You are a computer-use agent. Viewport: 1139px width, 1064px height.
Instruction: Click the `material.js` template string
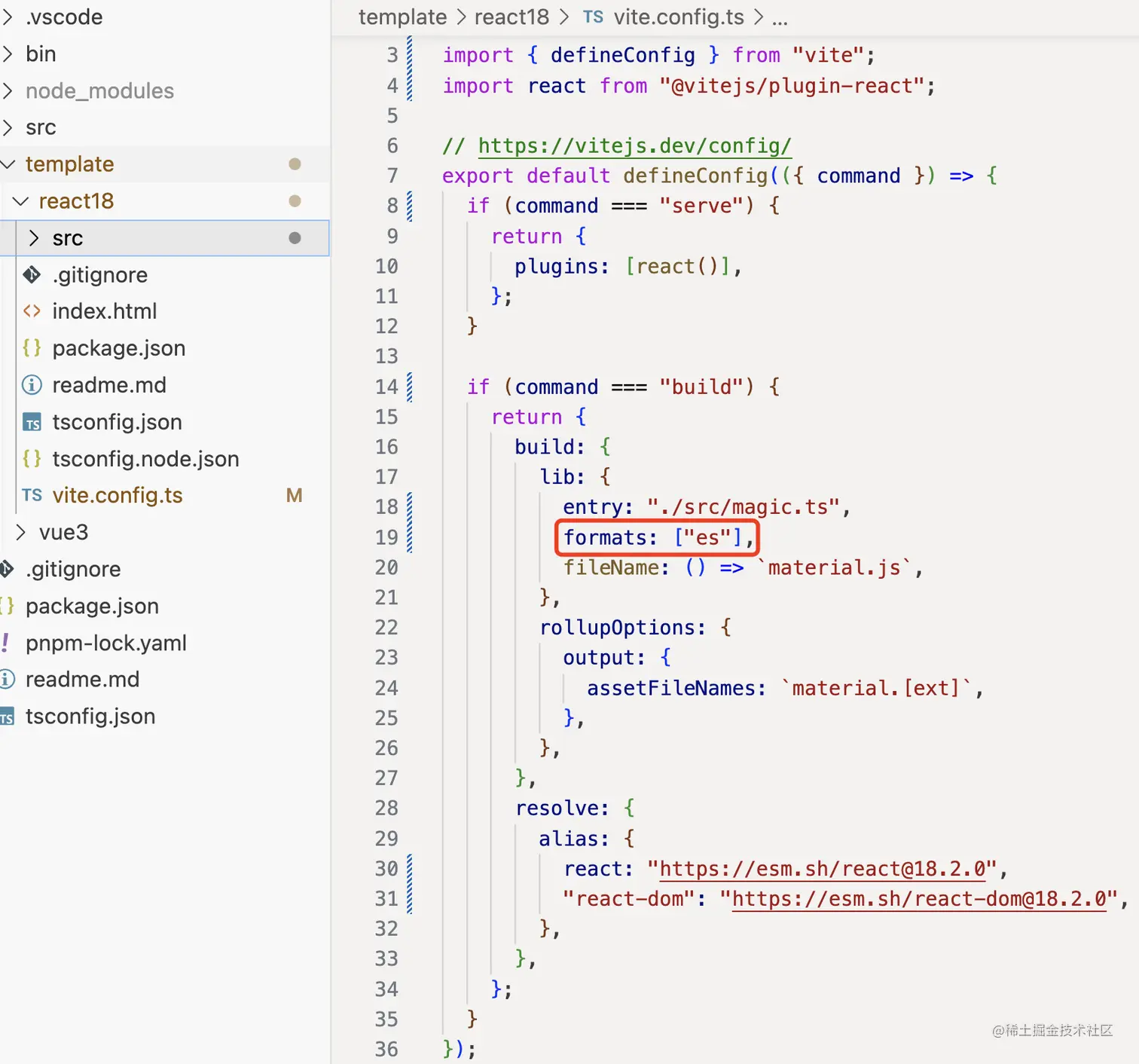pyautogui.click(x=835, y=567)
